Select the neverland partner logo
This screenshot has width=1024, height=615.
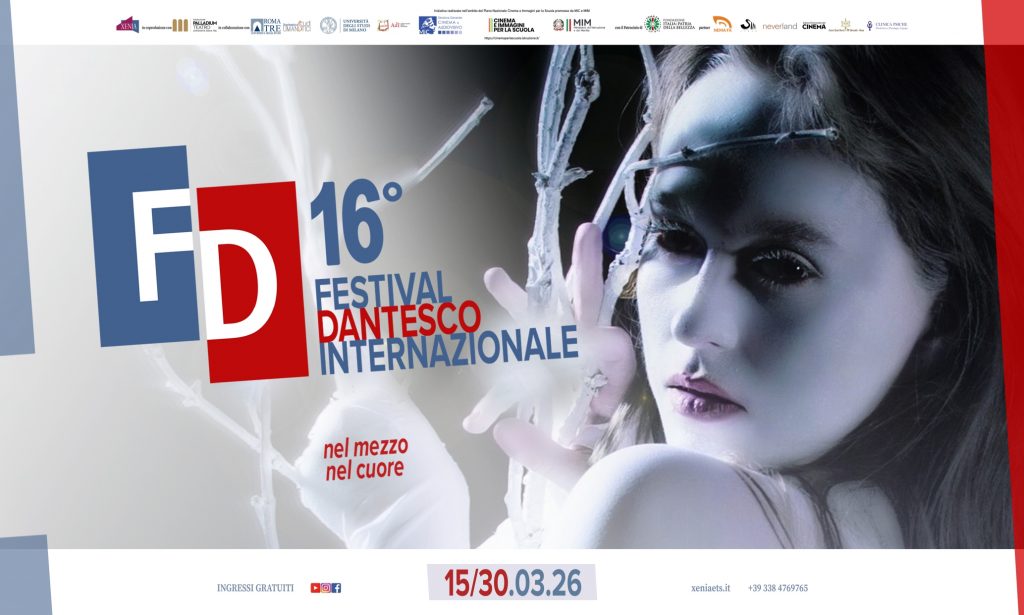coord(780,27)
